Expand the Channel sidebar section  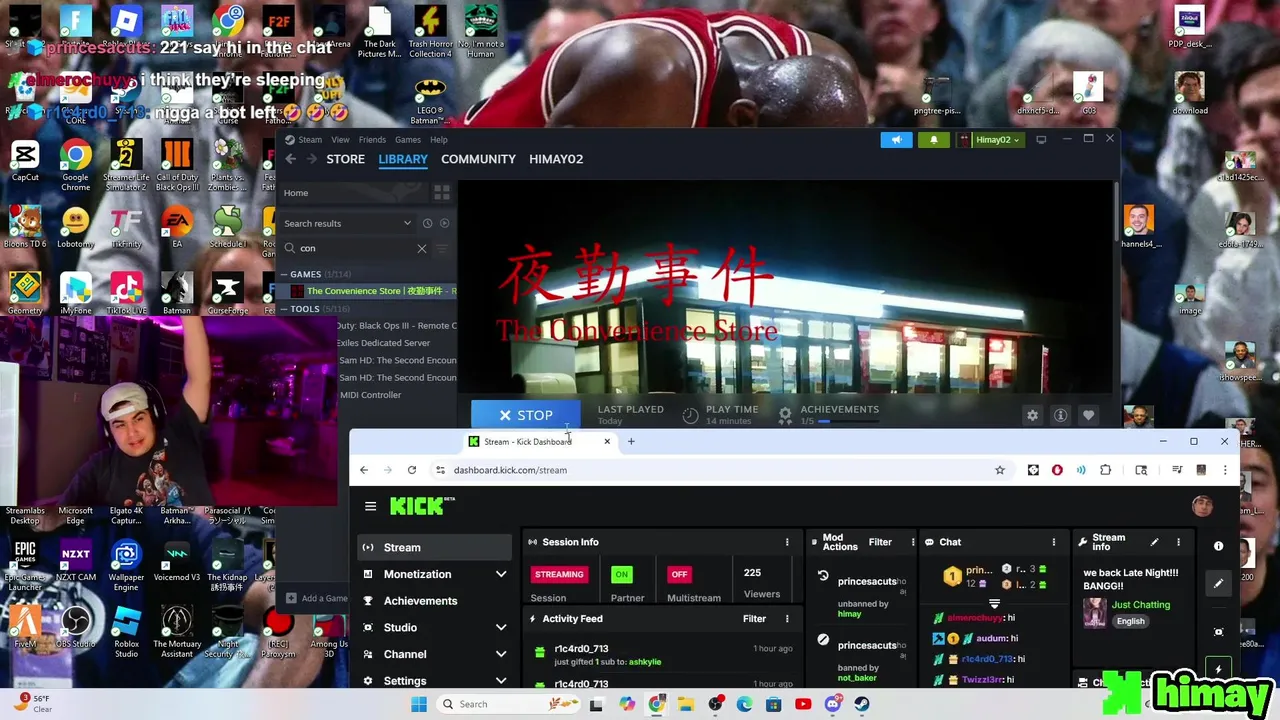(x=501, y=654)
